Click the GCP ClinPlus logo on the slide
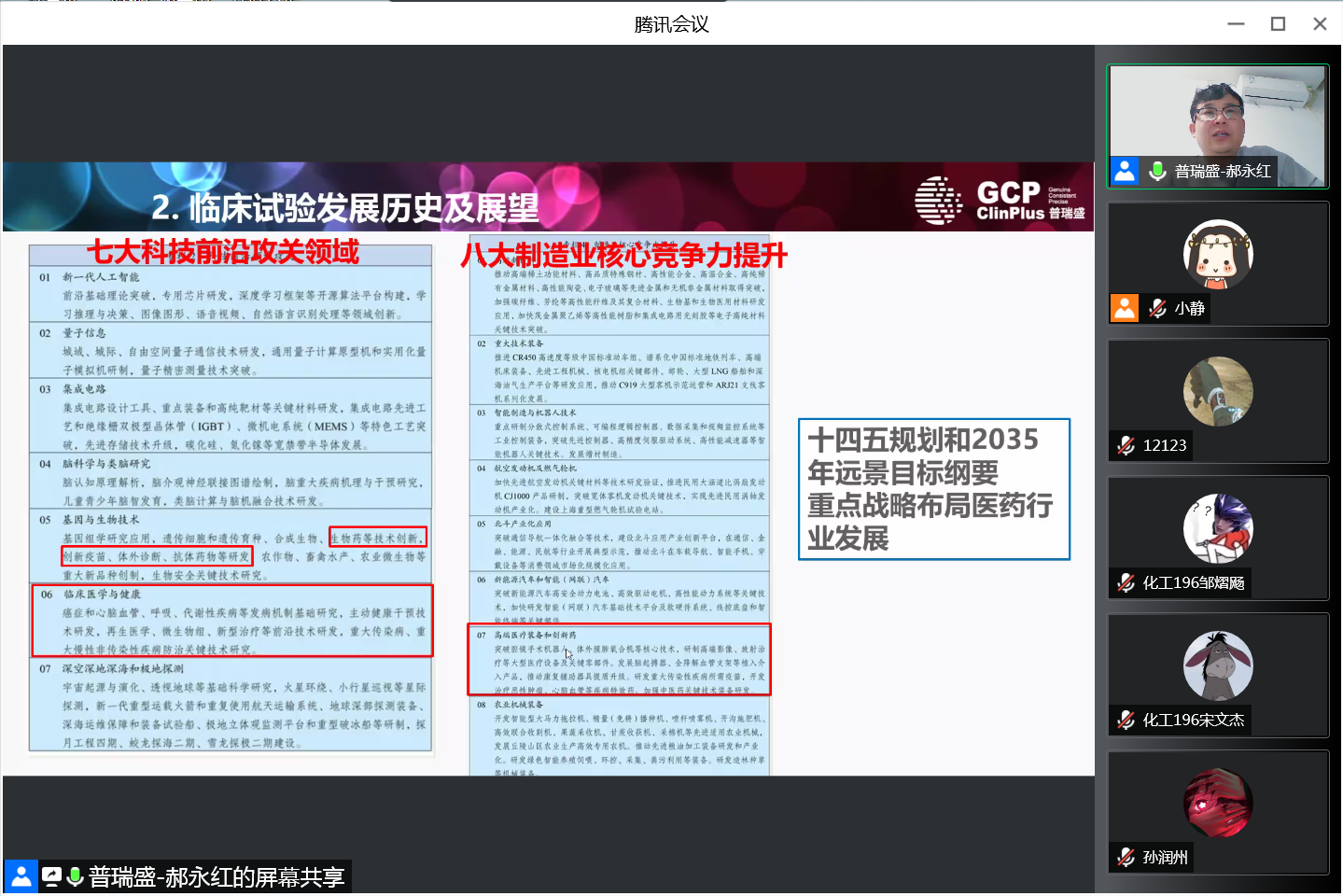 pos(1000,200)
